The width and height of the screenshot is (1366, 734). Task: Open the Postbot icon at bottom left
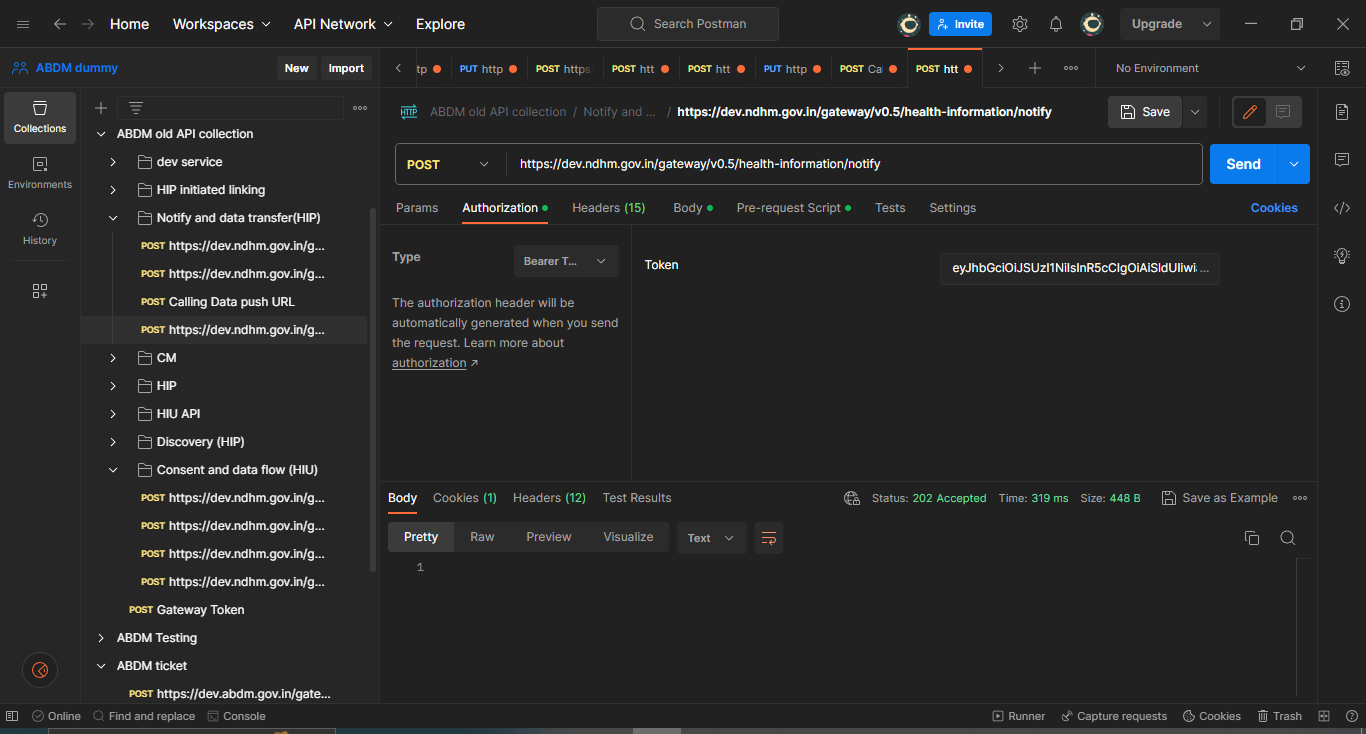point(40,670)
